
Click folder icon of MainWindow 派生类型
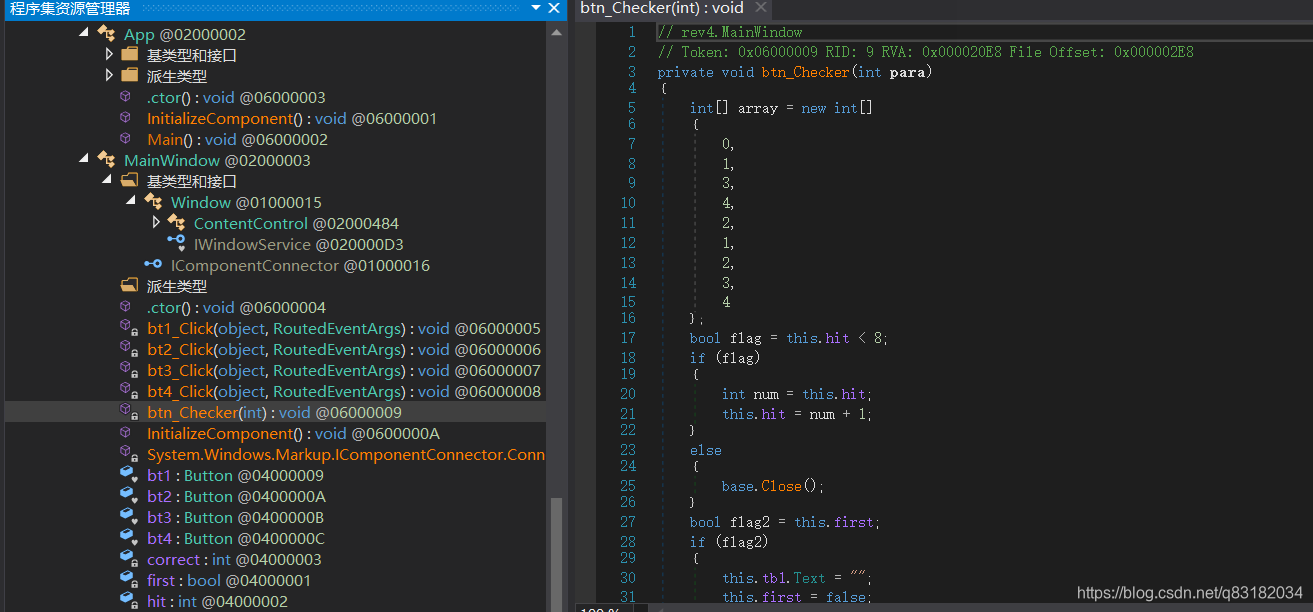(129, 286)
